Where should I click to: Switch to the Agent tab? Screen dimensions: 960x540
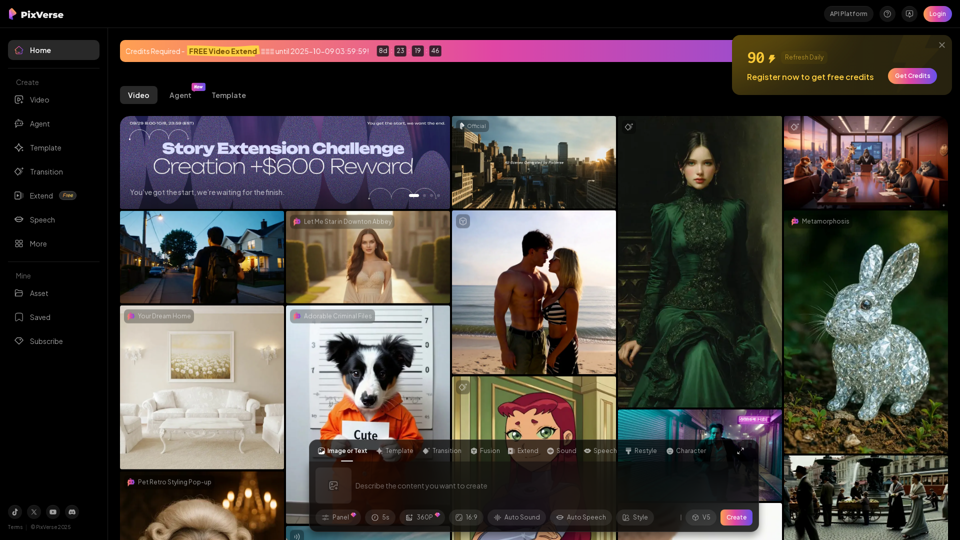pyautogui.click(x=180, y=95)
